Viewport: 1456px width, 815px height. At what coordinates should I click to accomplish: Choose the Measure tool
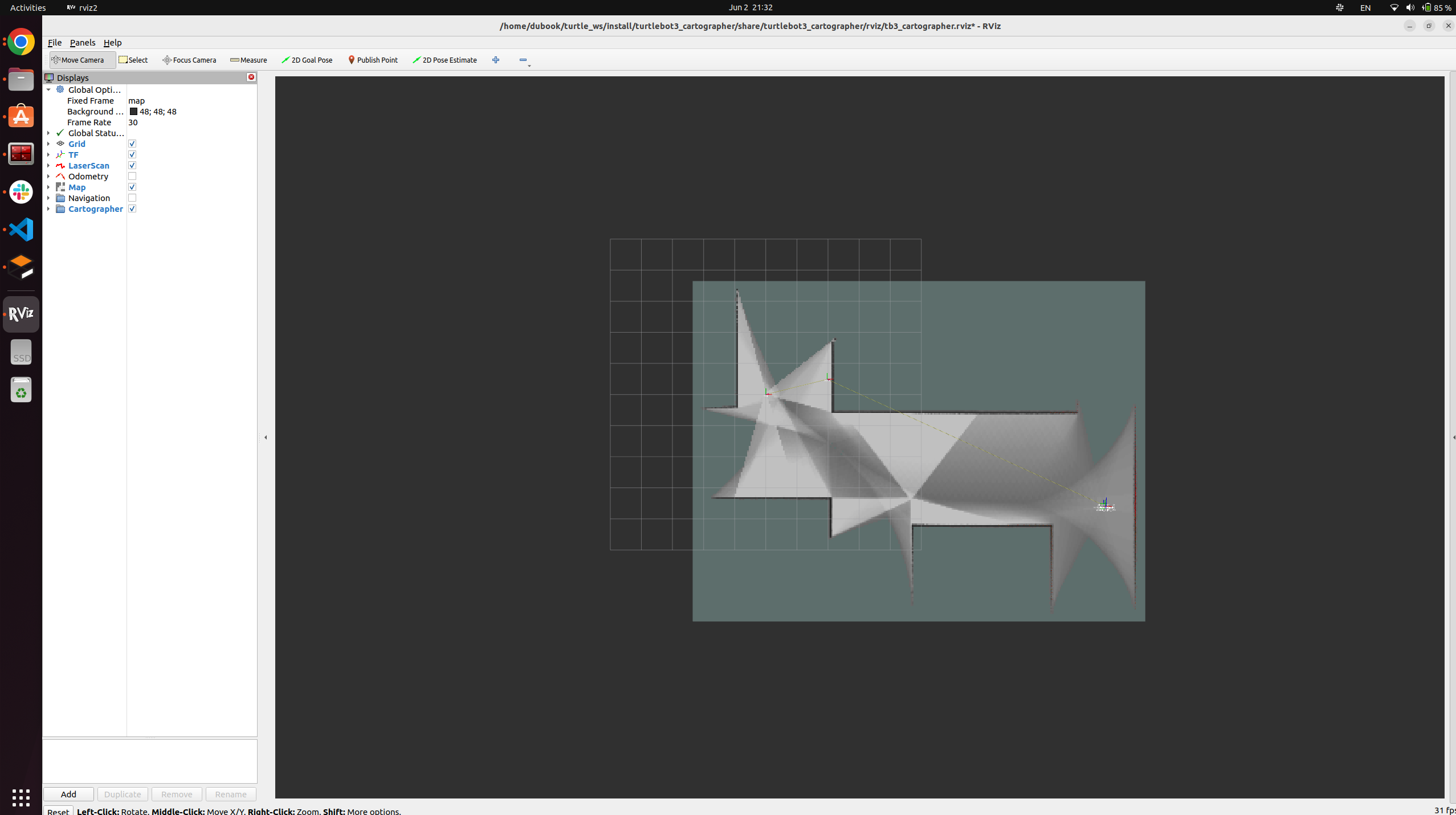click(x=248, y=60)
